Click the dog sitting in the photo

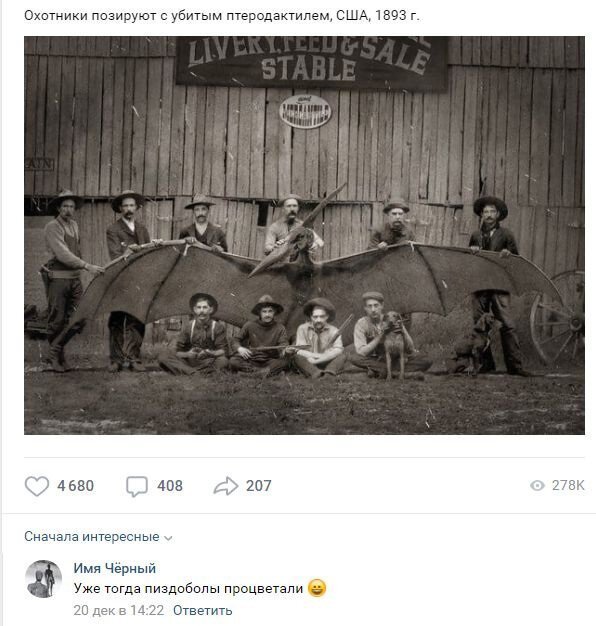click(x=394, y=345)
